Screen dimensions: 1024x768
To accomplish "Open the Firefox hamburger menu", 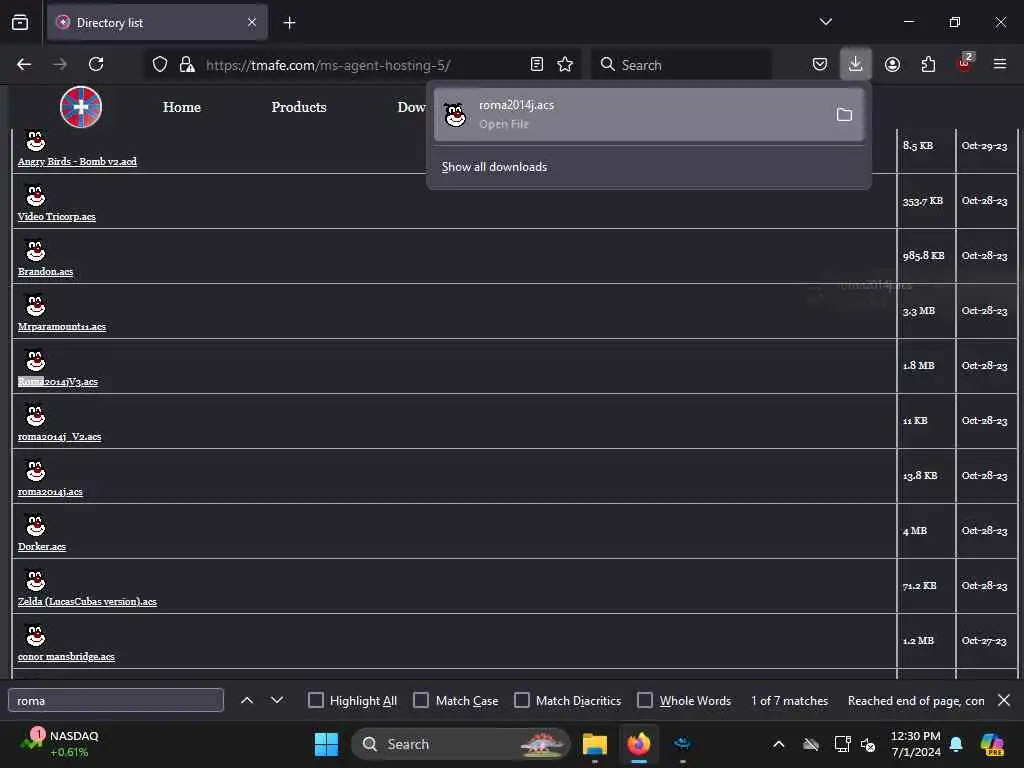I will tap(1000, 64).
